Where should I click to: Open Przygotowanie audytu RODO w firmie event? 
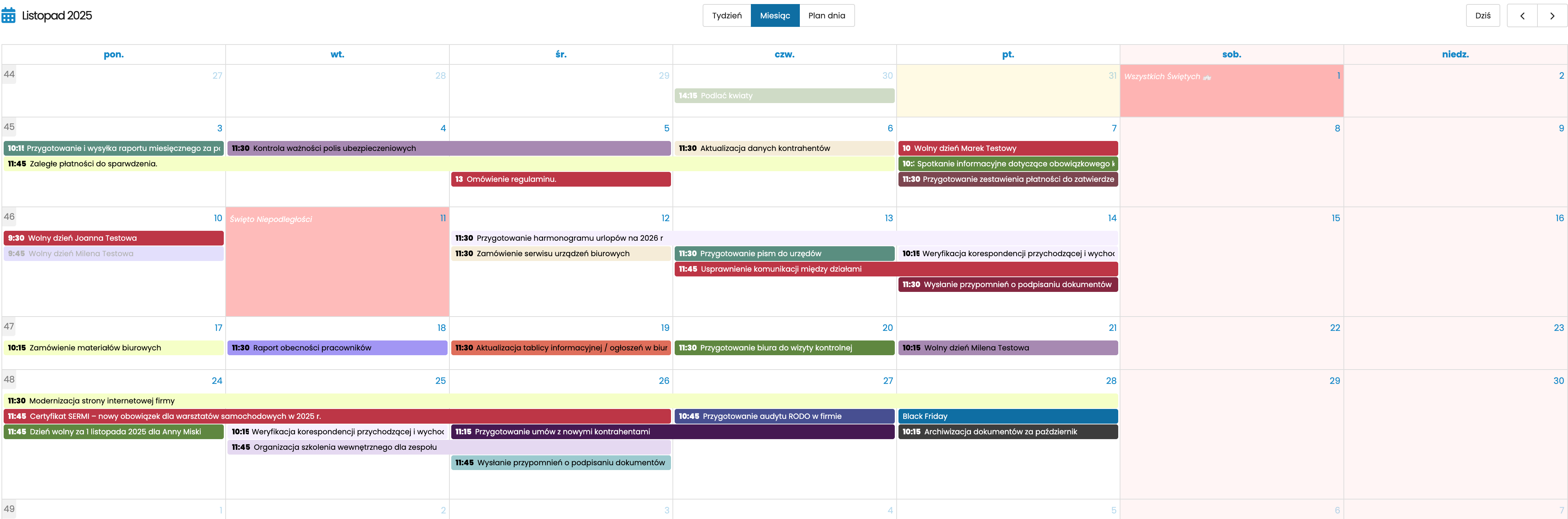(784, 416)
